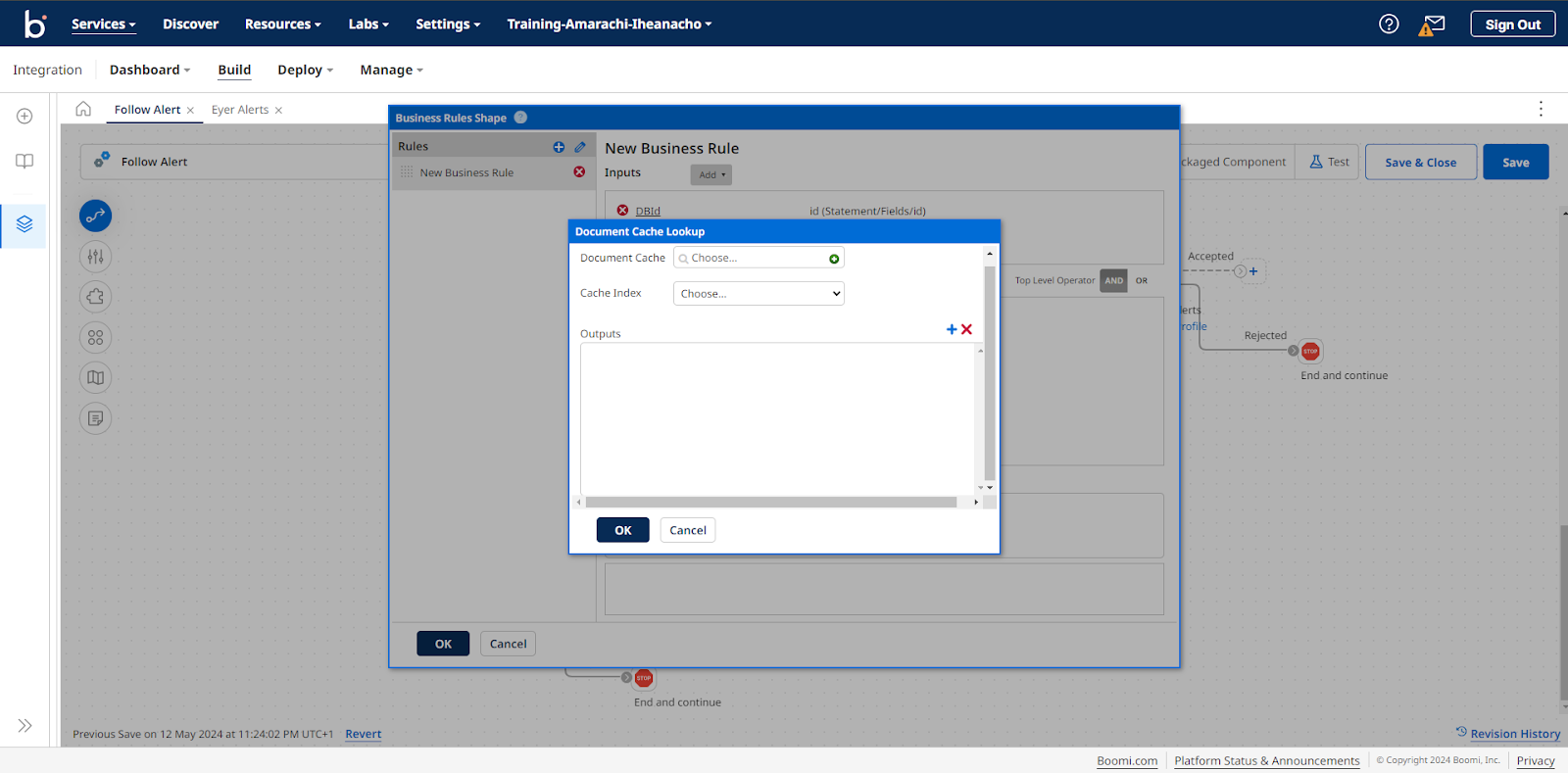Create new document cache green plus icon
Screen dimensions: 1568x773
pos(834,259)
